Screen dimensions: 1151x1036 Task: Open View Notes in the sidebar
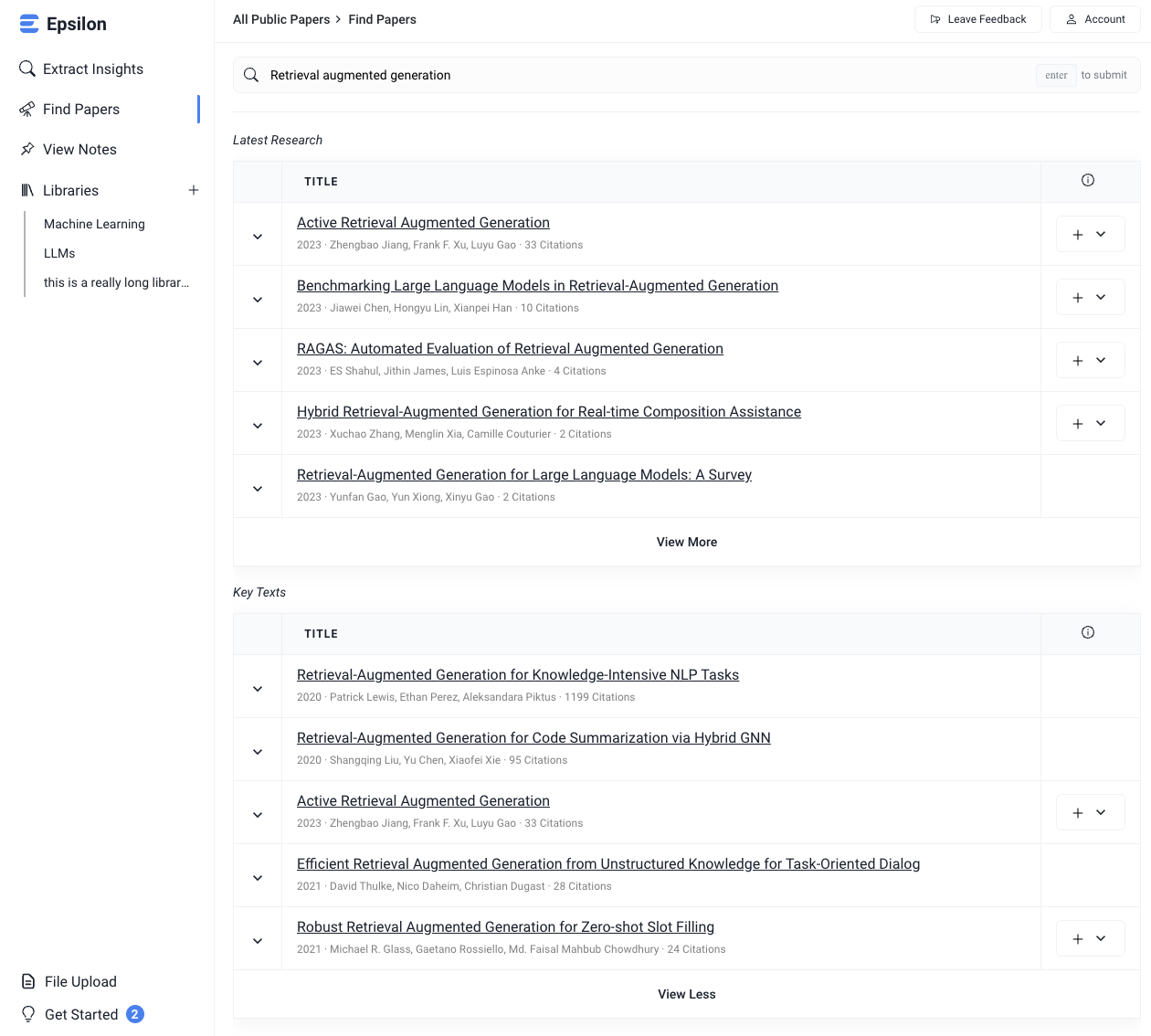79,149
